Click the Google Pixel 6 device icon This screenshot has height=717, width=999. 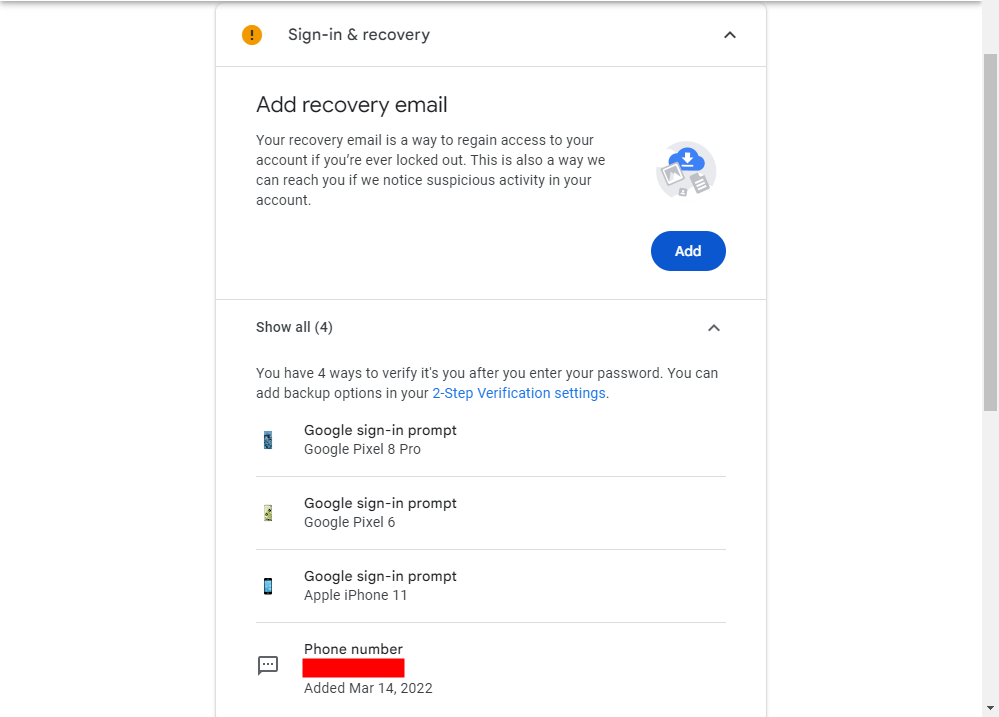tap(268, 513)
